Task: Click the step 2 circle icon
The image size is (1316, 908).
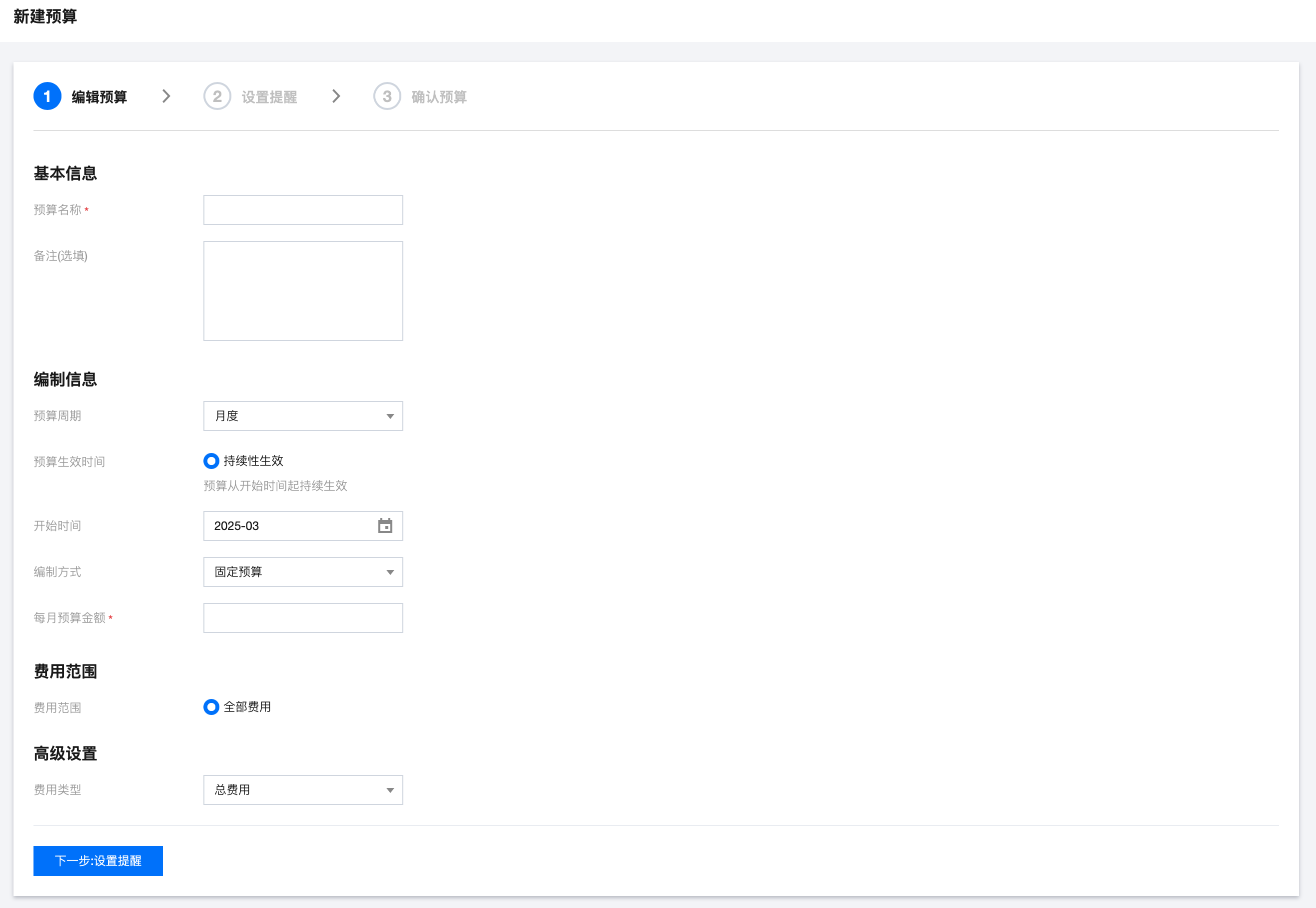Action: click(x=217, y=96)
